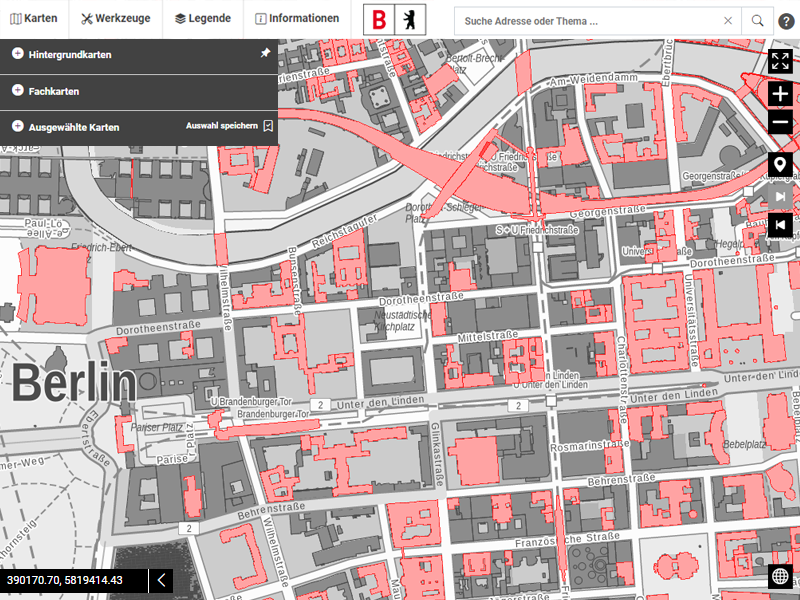800x600 pixels.
Task: Click the location pin marker button
Action: [780, 165]
